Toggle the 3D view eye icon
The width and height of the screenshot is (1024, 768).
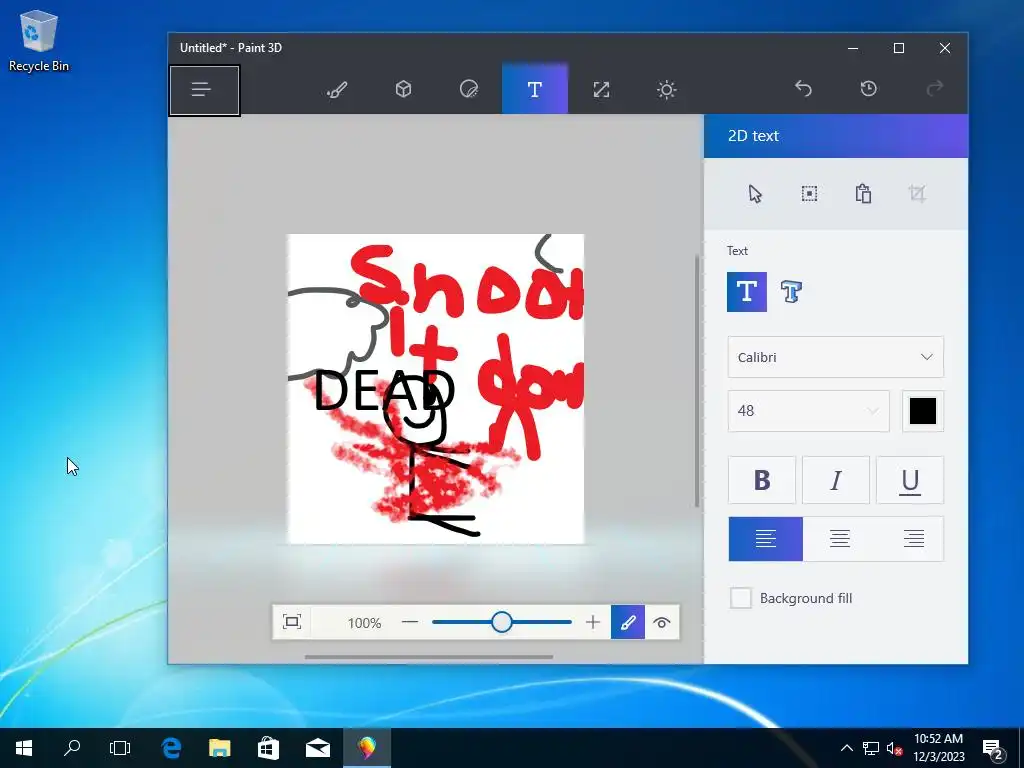662,622
